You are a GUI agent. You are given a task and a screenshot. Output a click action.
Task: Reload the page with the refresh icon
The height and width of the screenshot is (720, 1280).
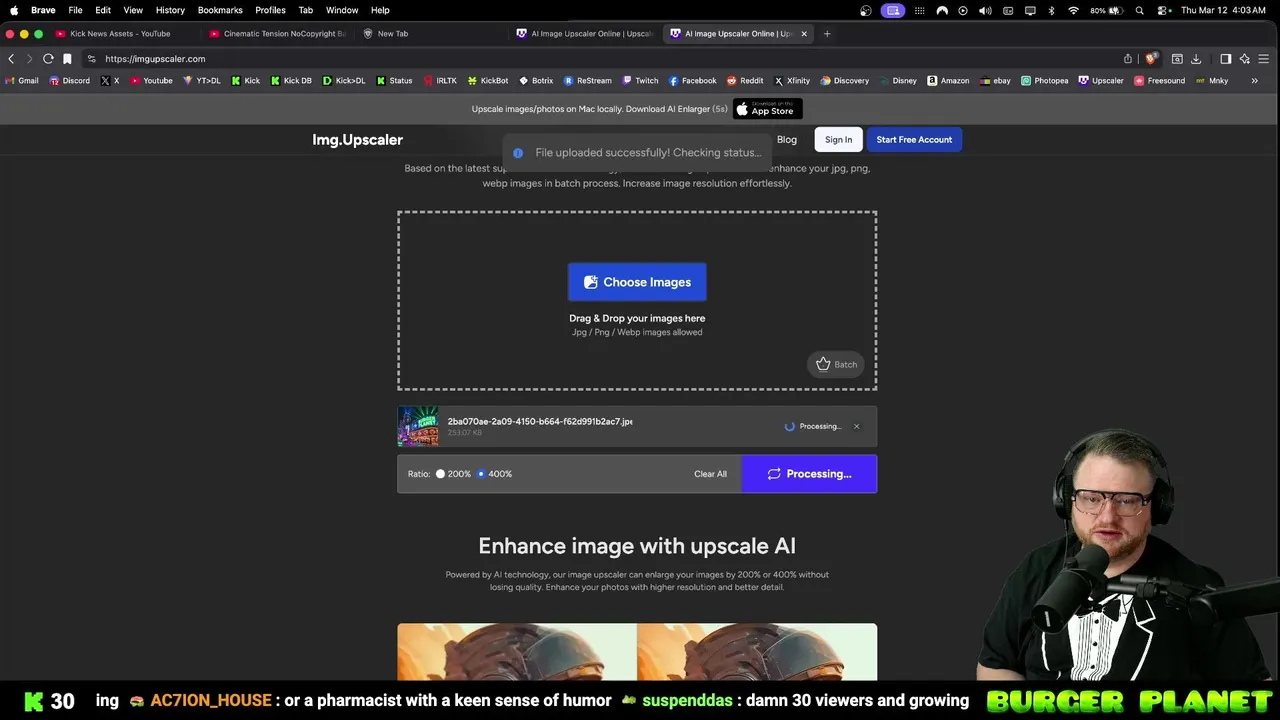pyautogui.click(x=48, y=58)
